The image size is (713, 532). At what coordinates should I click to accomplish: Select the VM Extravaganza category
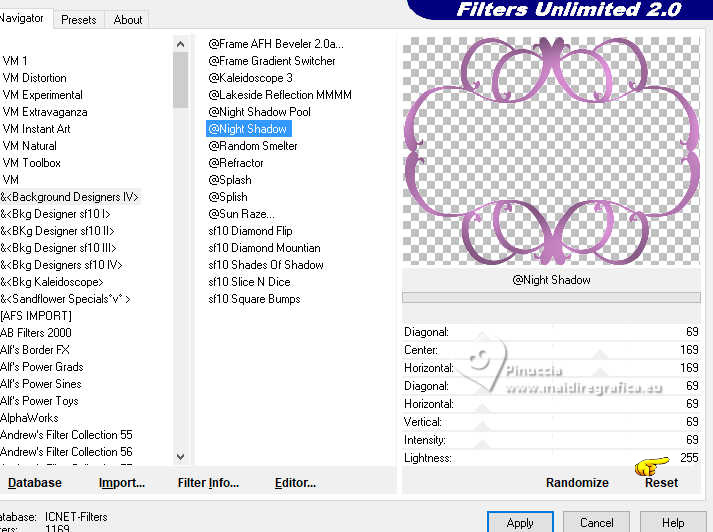click(45, 112)
